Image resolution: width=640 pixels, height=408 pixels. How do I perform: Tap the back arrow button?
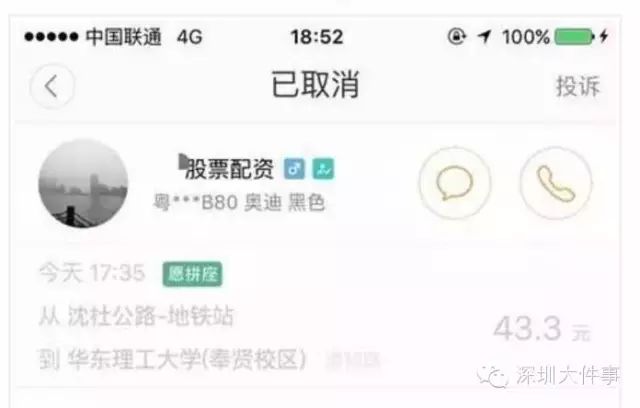[52, 86]
